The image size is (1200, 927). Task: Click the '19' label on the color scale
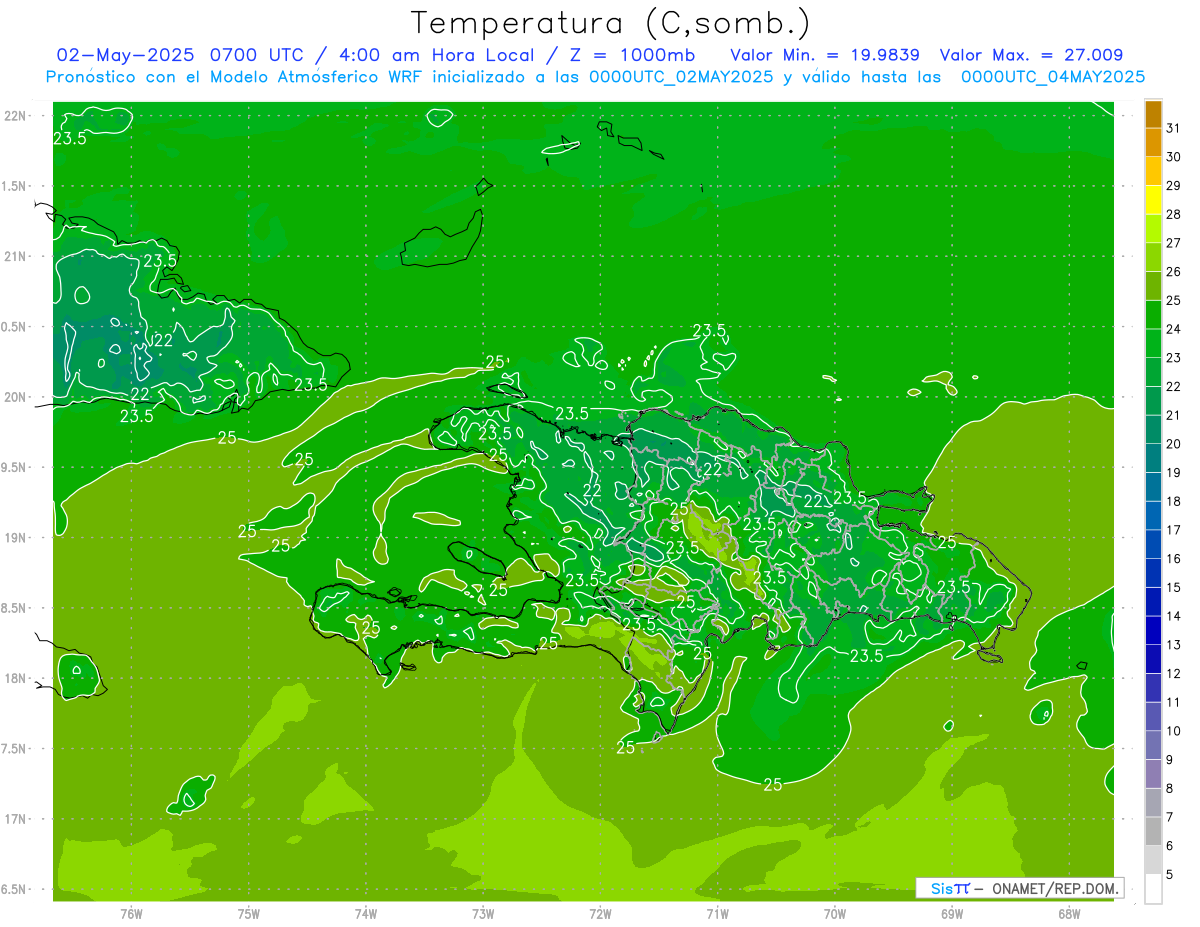1174,473
